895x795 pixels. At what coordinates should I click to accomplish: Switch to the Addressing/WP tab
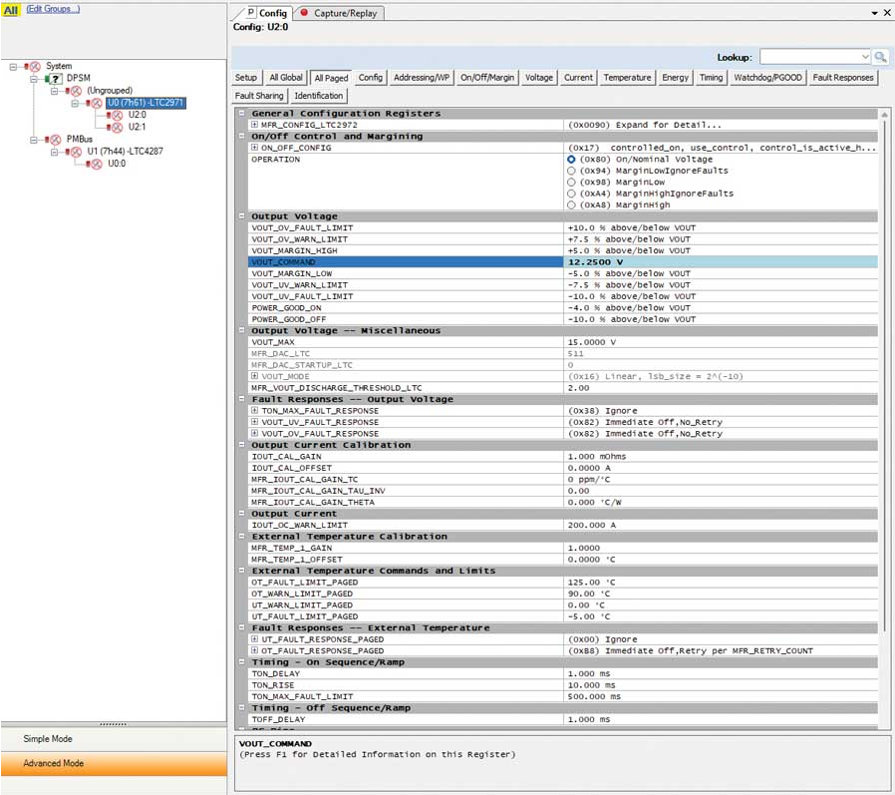tap(422, 78)
